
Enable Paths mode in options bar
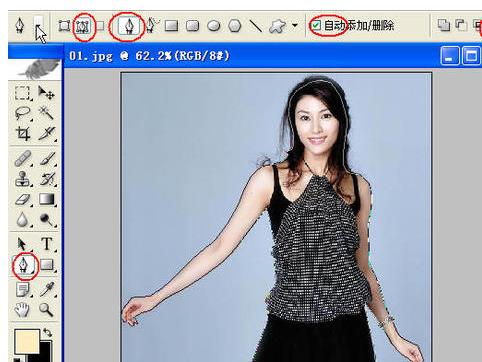point(82,26)
